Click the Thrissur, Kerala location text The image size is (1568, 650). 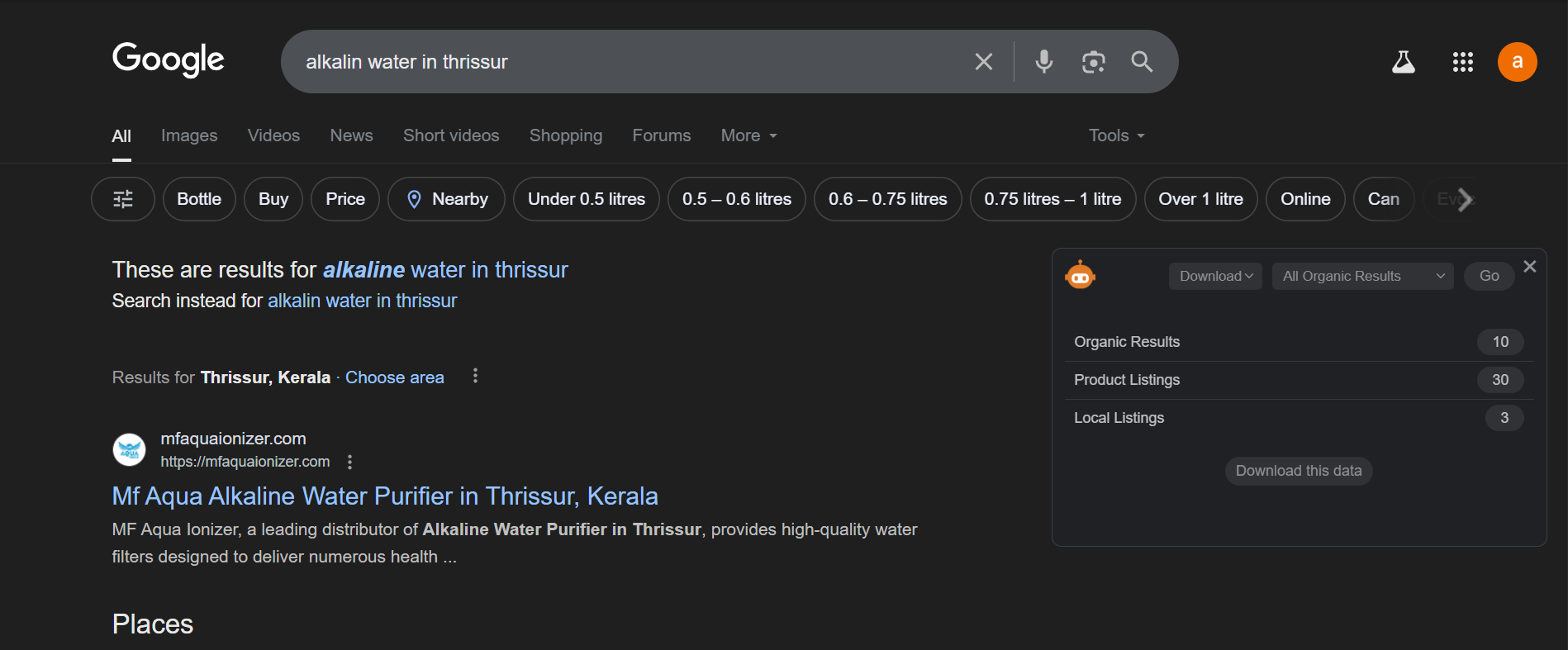(x=265, y=377)
